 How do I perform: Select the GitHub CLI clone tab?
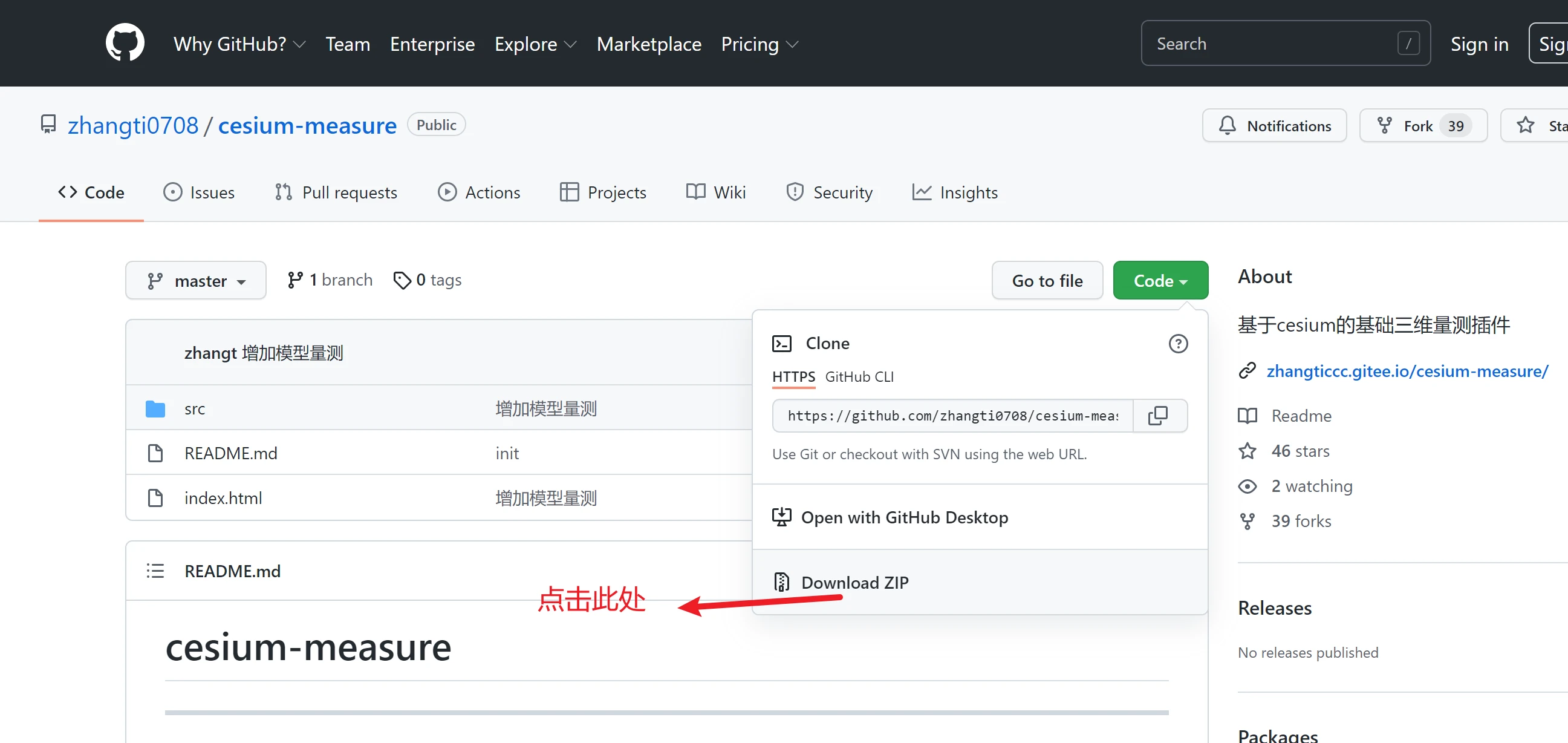click(x=859, y=377)
